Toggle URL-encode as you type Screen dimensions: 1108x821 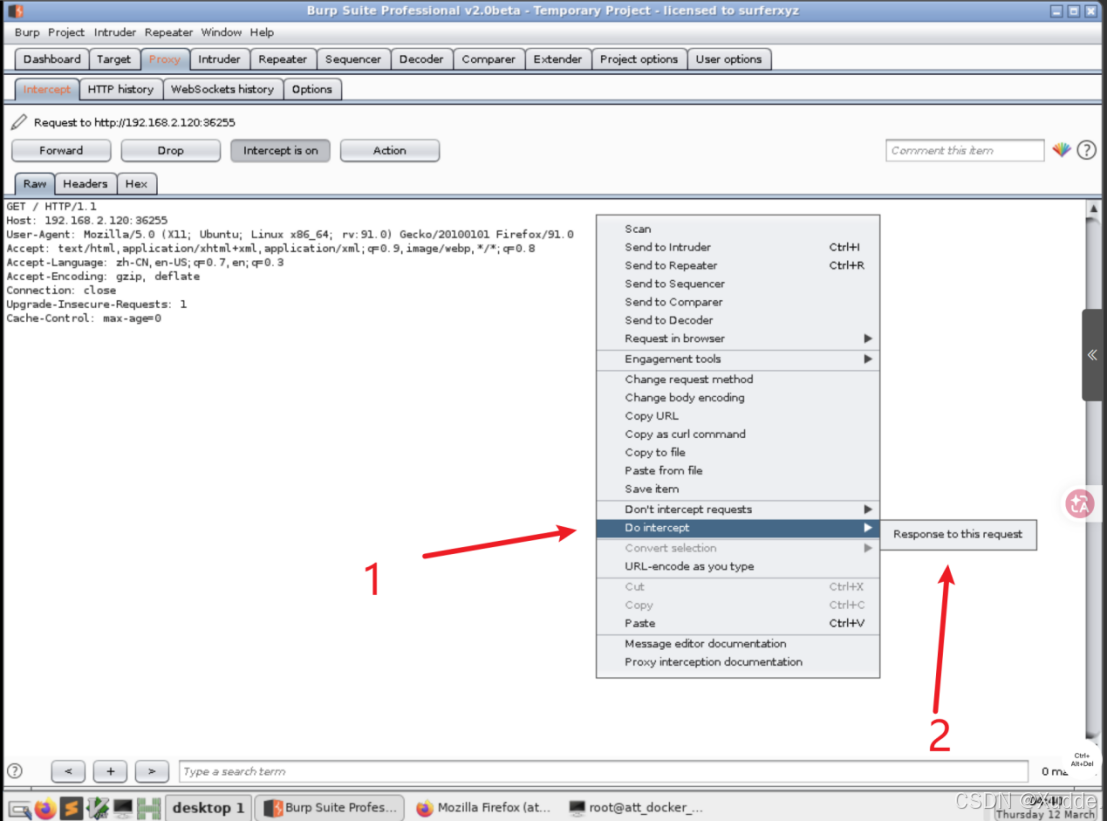tap(738, 567)
